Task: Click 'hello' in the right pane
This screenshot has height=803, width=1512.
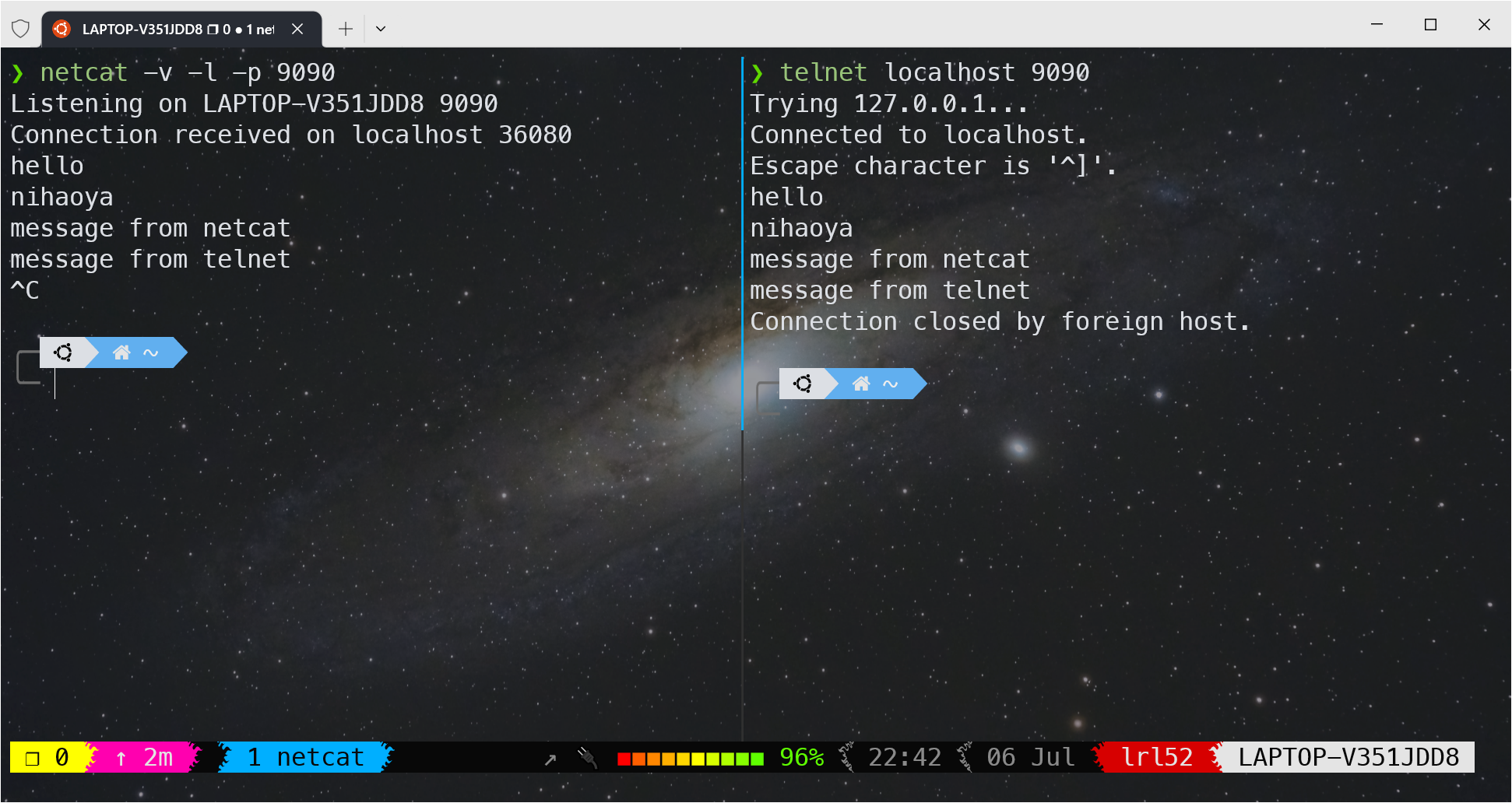Action: click(x=786, y=197)
